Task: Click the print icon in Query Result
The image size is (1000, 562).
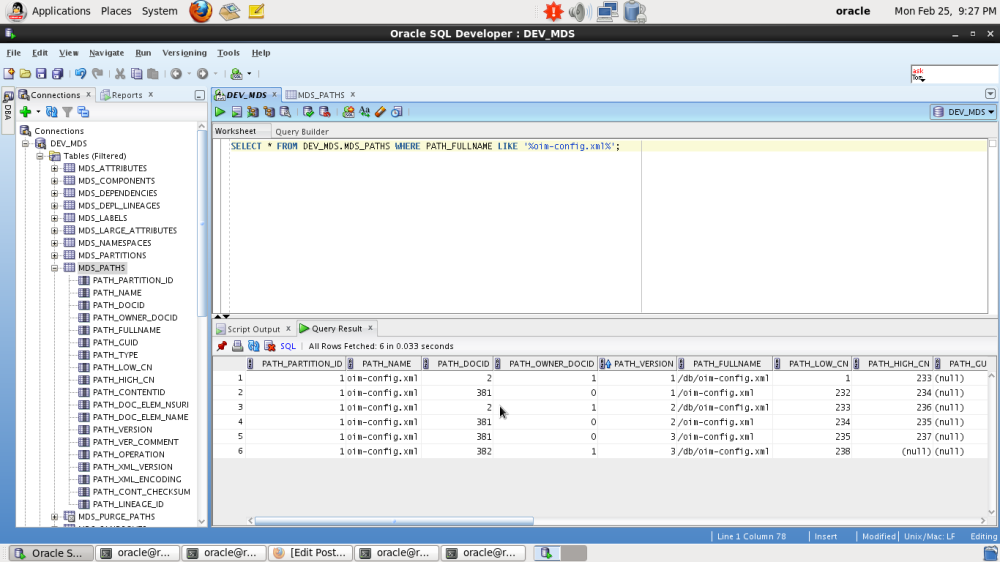Action: 237,346
